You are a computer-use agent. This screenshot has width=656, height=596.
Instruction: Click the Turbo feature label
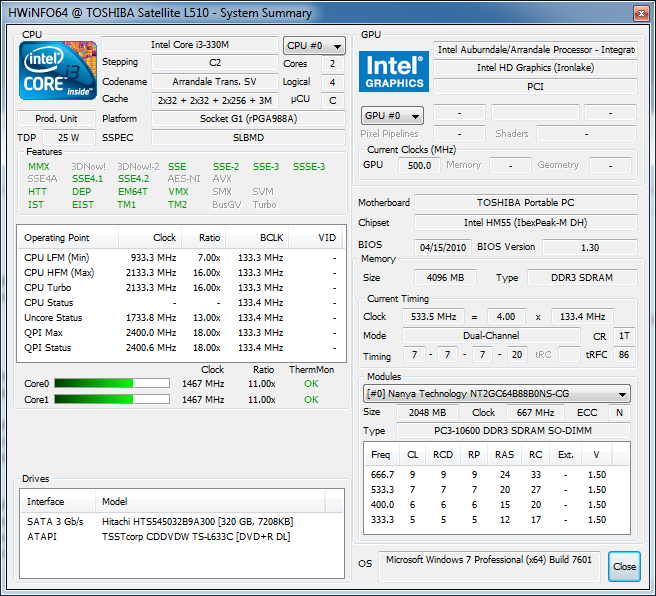pyautogui.click(x=264, y=205)
